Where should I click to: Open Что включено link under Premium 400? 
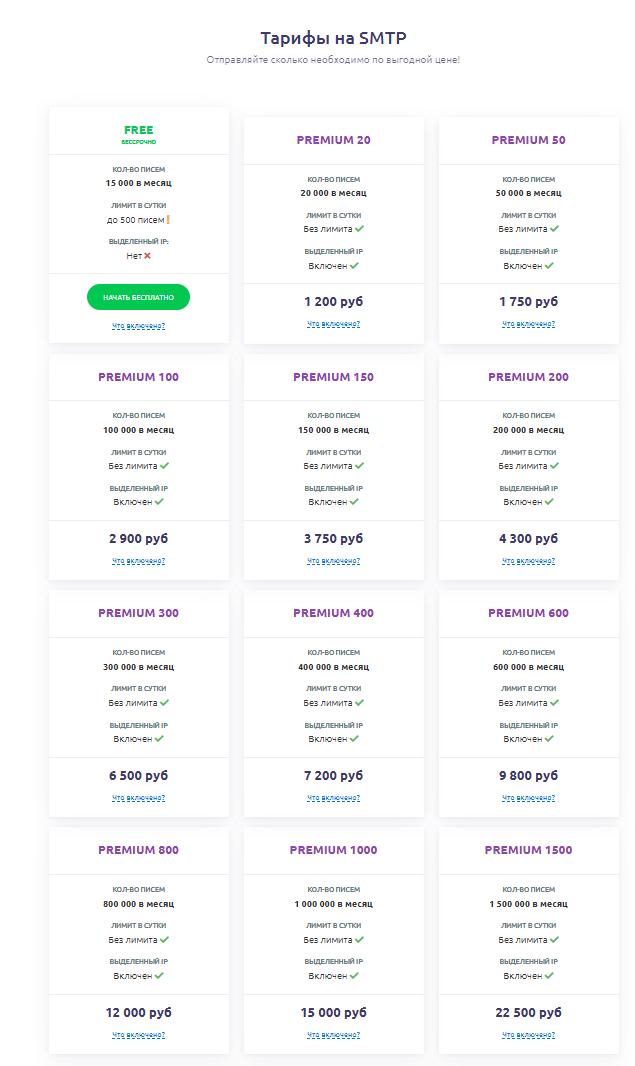pyautogui.click(x=333, y=798)
